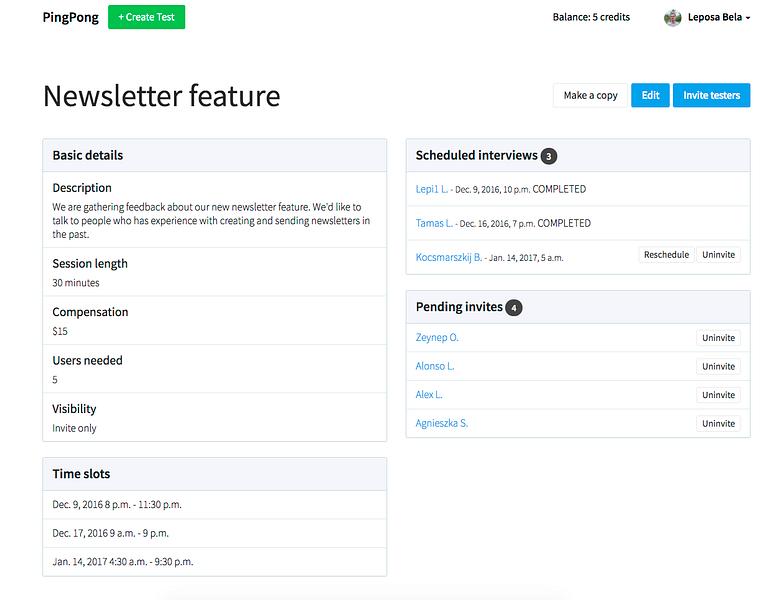Open Alonso L. profile link

click(435, 366)
